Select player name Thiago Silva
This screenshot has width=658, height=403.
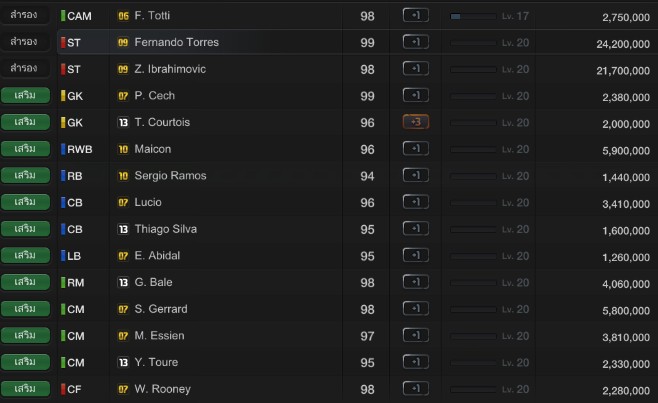point(165,229)
